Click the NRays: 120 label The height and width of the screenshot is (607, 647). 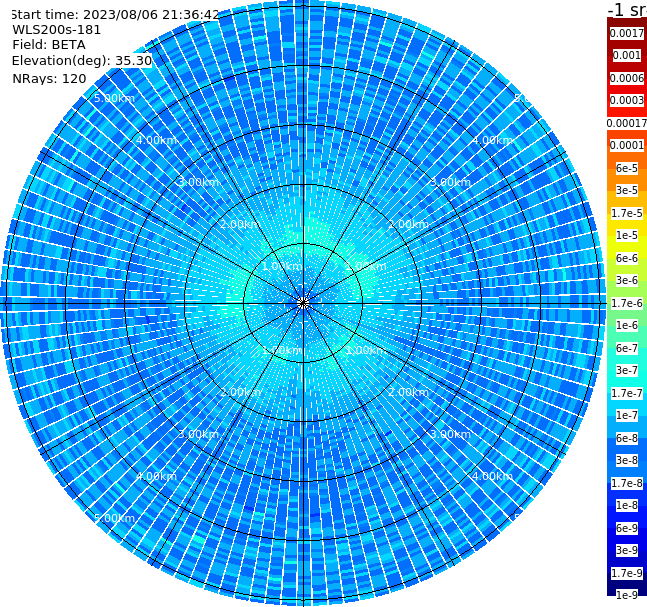(50, 78)
